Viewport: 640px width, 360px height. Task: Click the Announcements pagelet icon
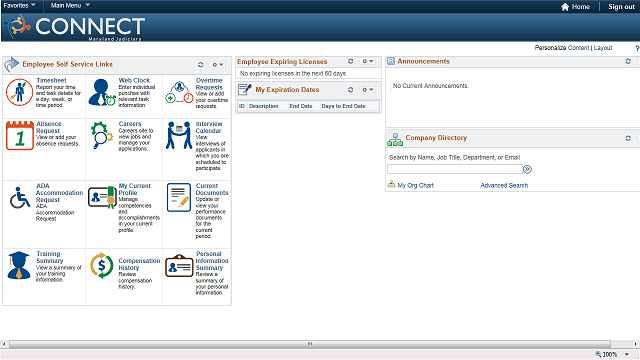pos(391,61)
